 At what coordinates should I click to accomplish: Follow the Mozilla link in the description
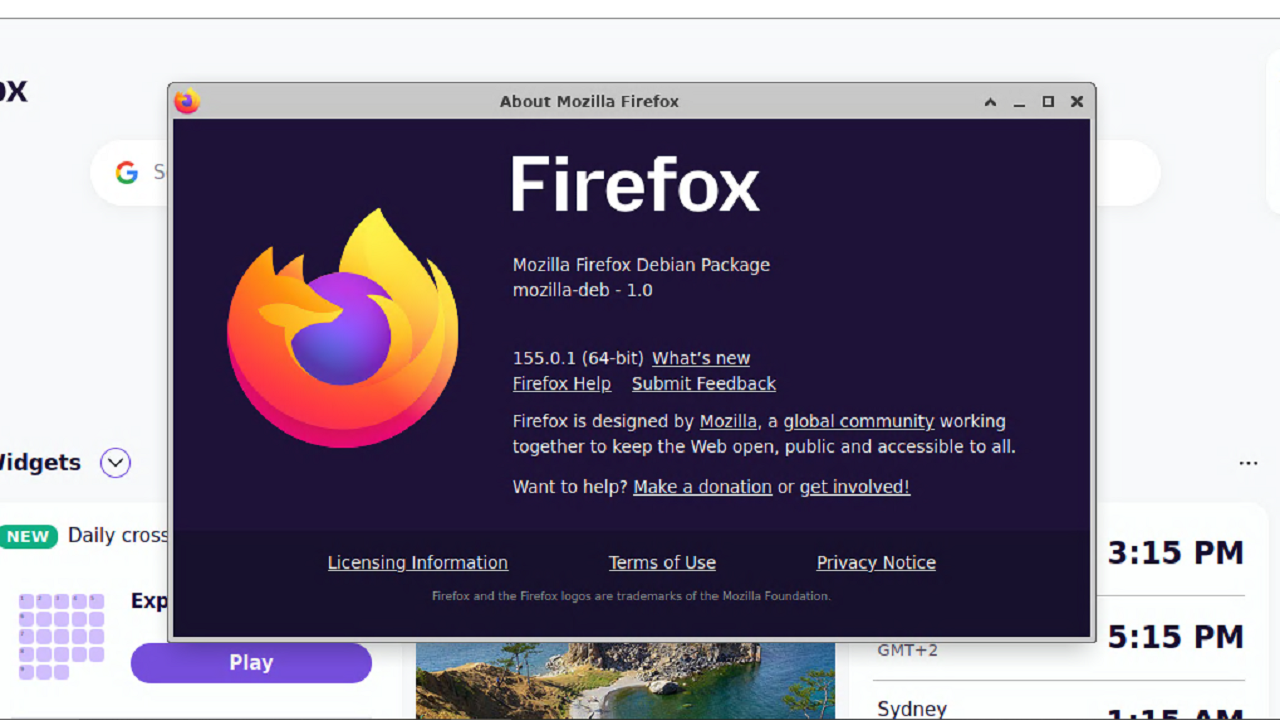click(728, 421)
